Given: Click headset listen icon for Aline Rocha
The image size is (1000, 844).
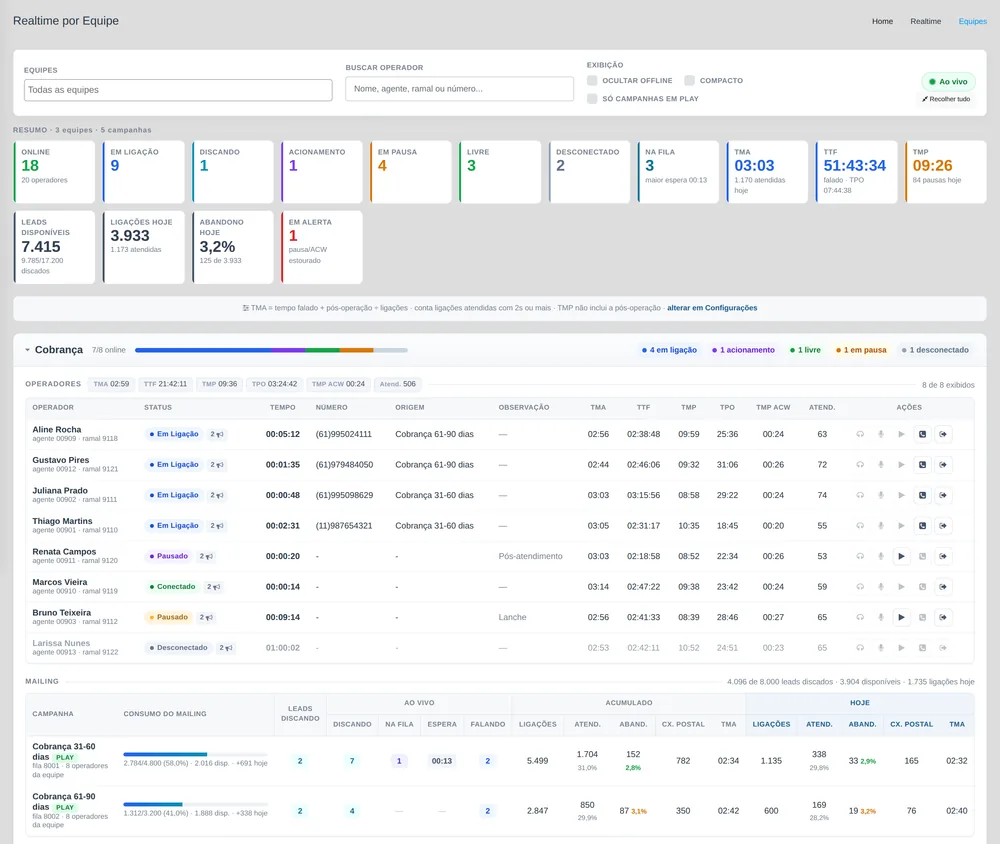Looking at the screenshot, I should (860, 434).
